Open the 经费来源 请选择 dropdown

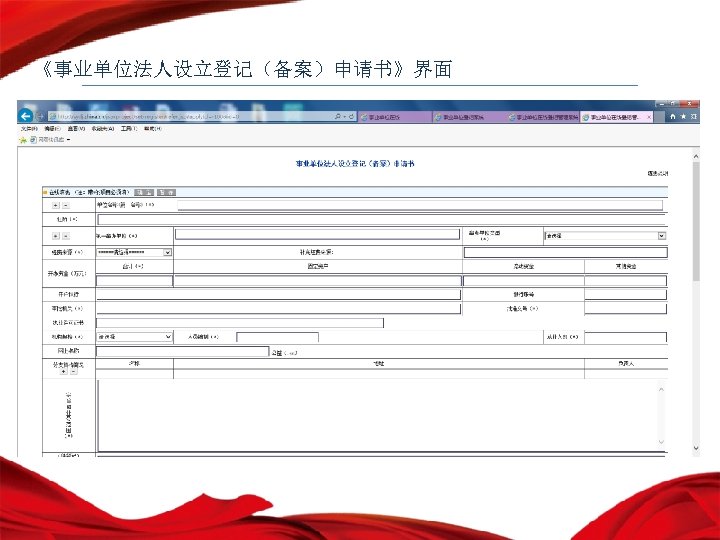(134, 252)
